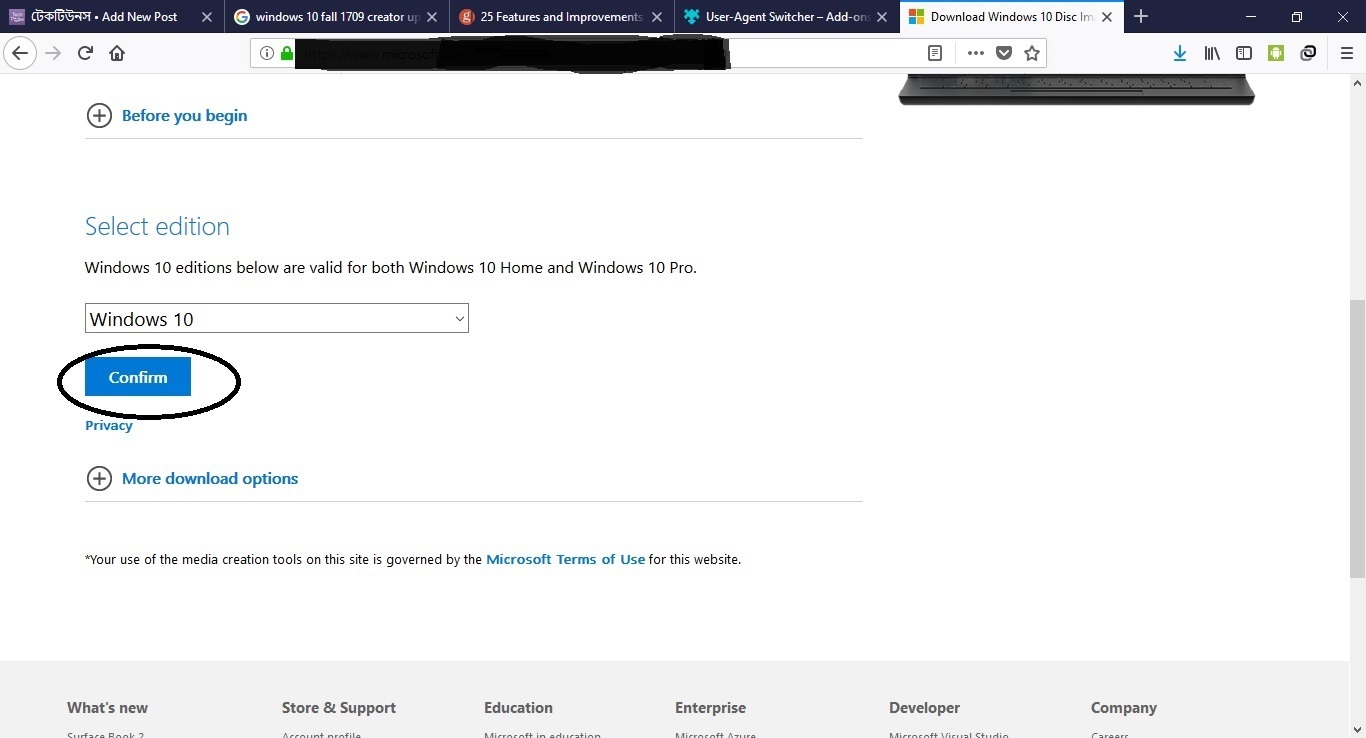Viewport: 1366px width, 738px height.
Task: Close the Download Windows 10 Disc Image tab
Action: [x=1107, y=17]
